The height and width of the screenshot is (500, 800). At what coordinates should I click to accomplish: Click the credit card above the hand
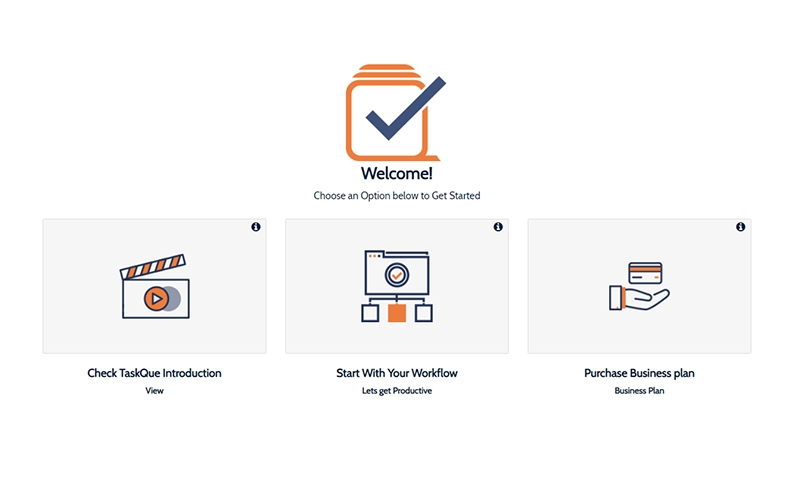click(645, 273)
